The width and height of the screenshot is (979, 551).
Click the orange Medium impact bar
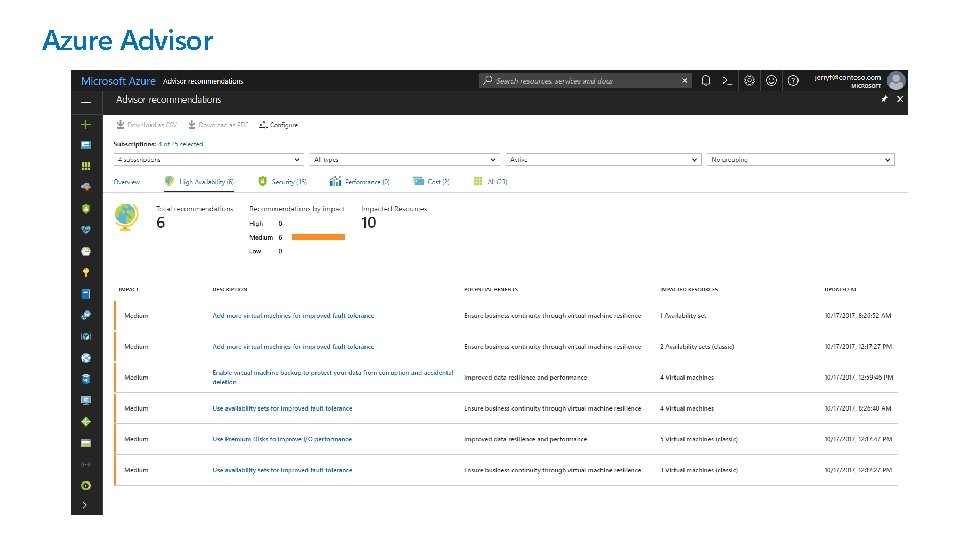(318, 237)
